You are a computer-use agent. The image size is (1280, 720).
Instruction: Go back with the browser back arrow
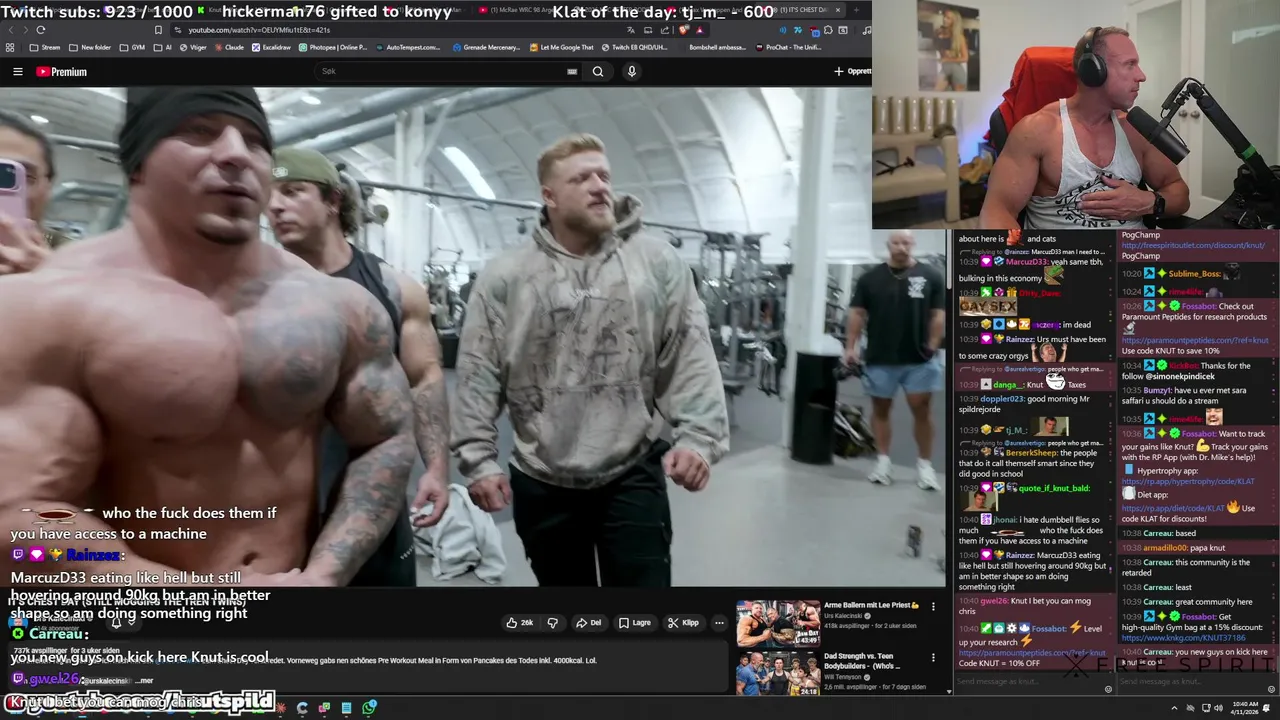pos(10,30)
